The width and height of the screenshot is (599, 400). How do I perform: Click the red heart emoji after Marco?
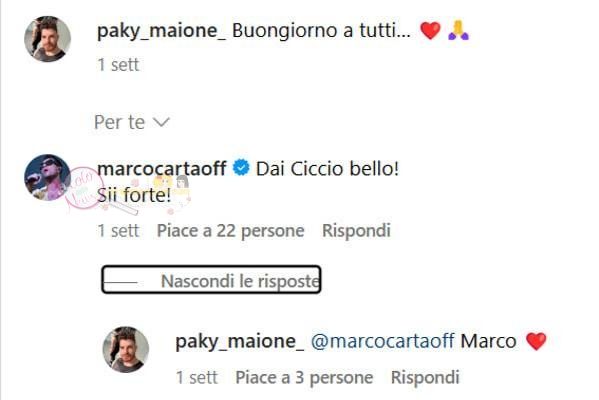pyautogui.click(x=536, y=341)
